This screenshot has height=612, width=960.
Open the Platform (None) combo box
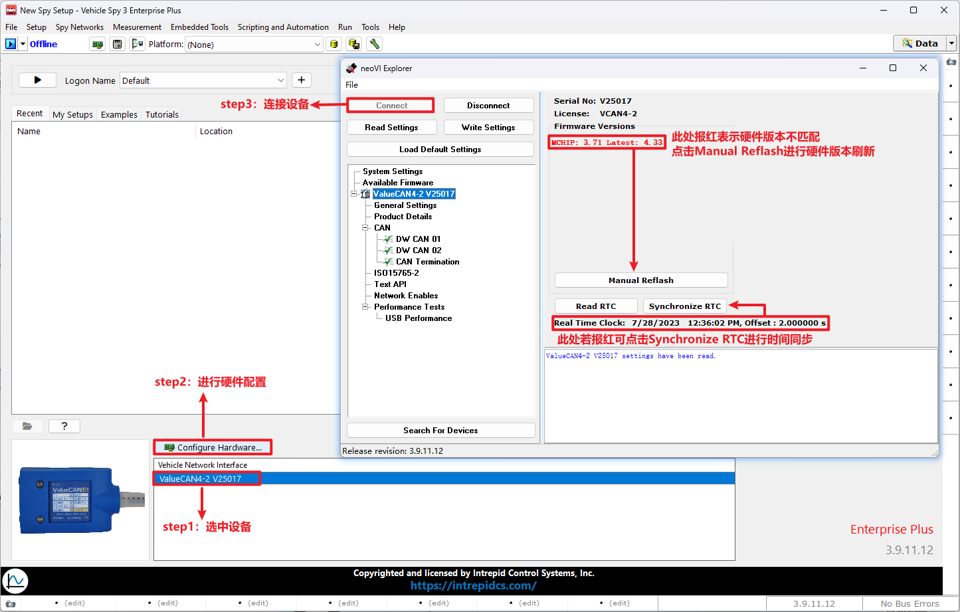point(253,45)
